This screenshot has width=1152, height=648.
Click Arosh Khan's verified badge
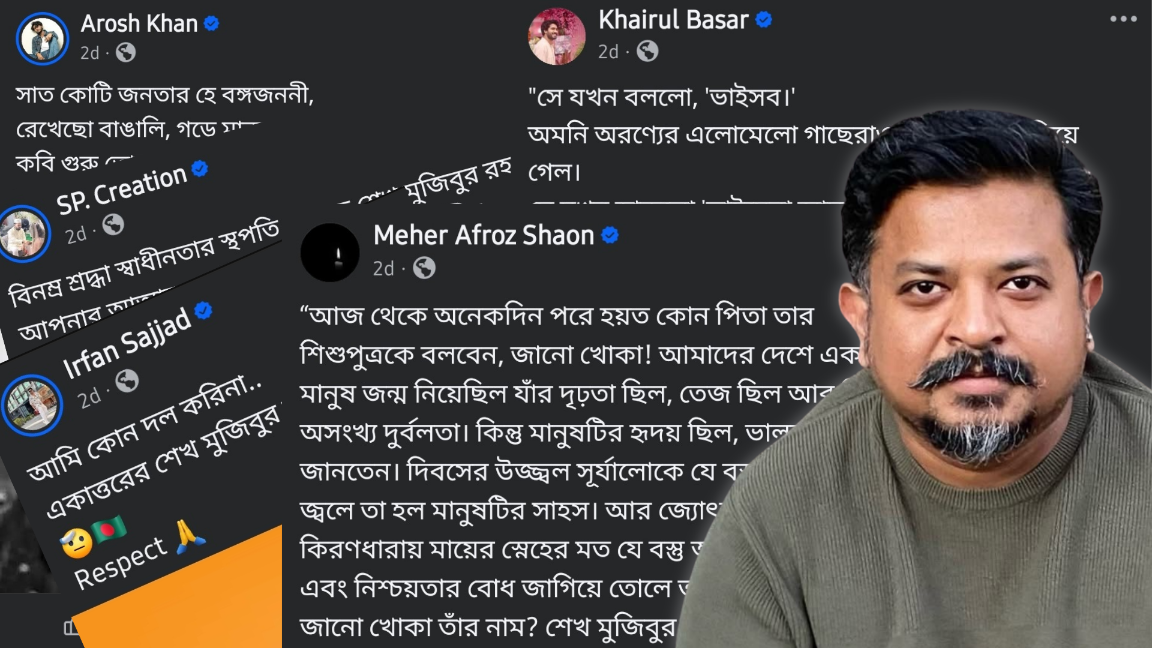(212, 24)
